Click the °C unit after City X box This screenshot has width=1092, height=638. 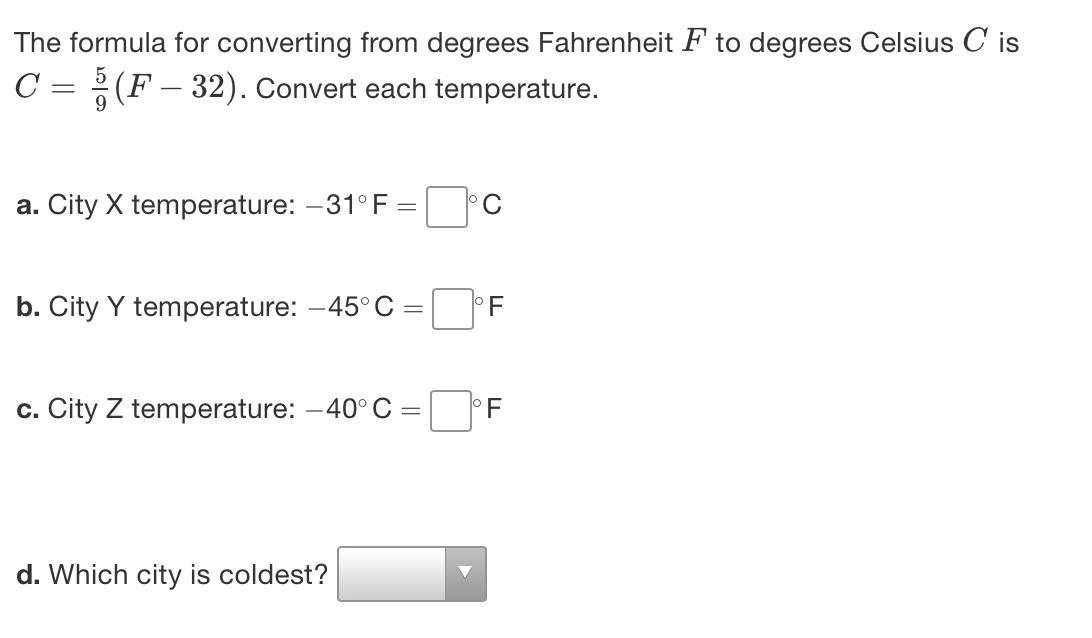[x=487, y=206]
